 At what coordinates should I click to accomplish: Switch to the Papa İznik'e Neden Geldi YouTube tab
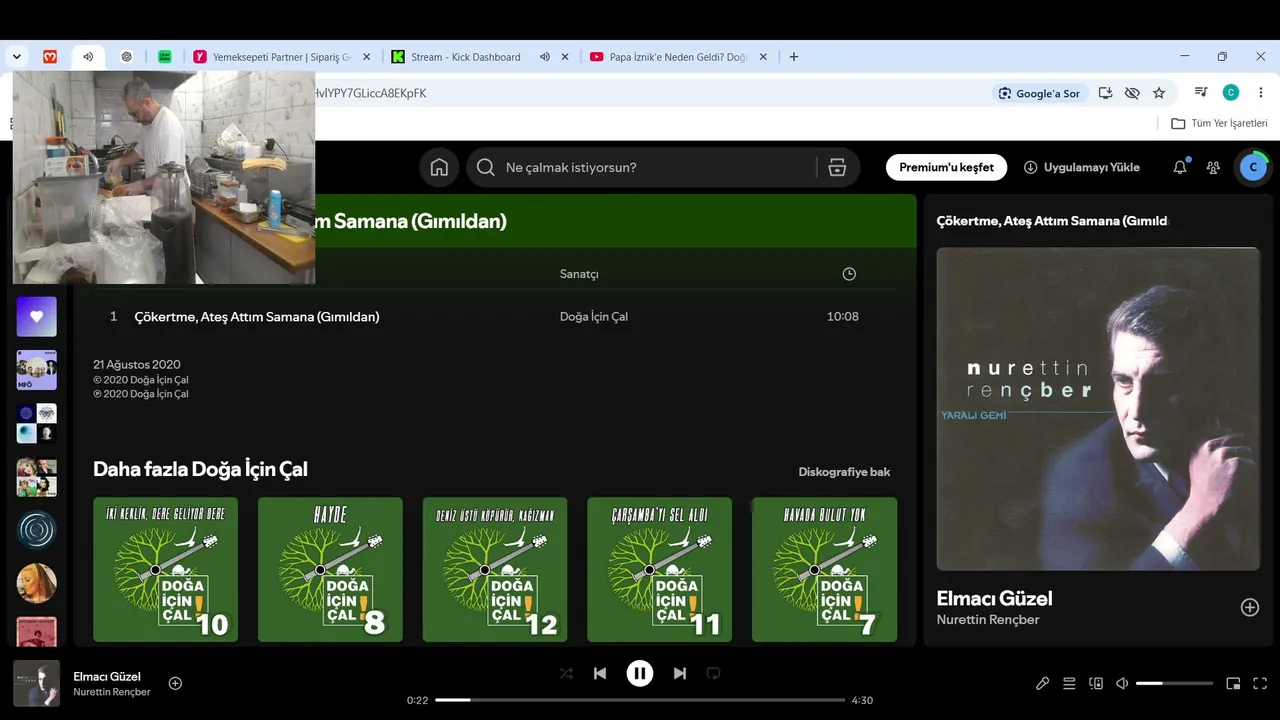tap(679, 57)
